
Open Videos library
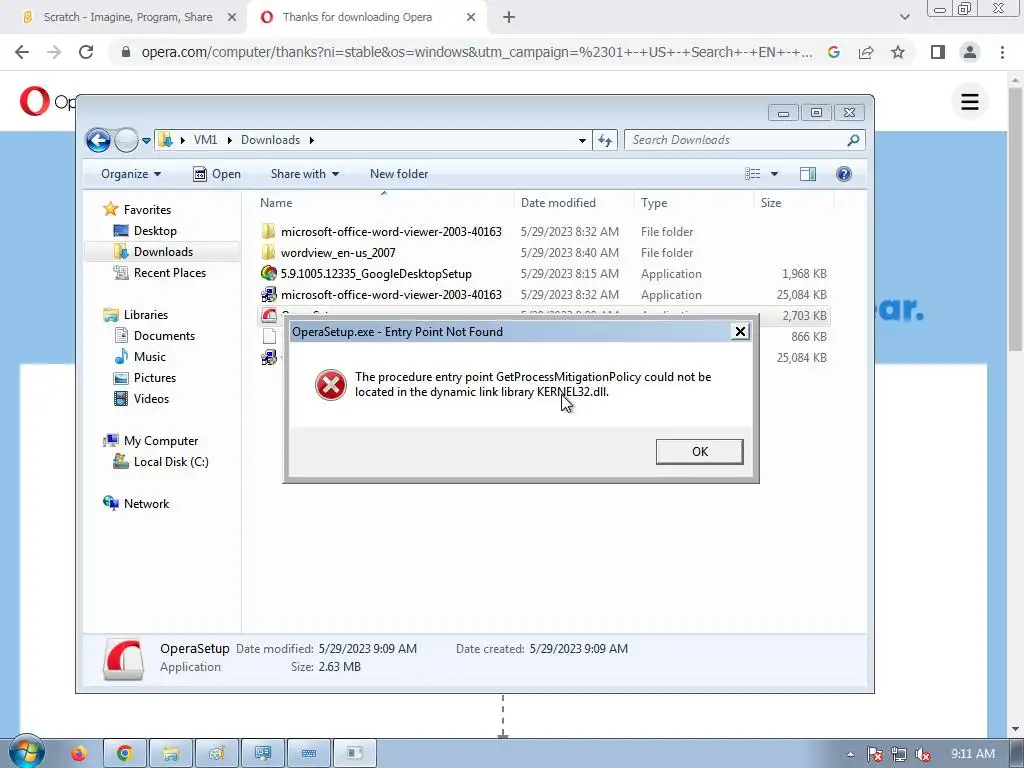[x=151, y=398]
